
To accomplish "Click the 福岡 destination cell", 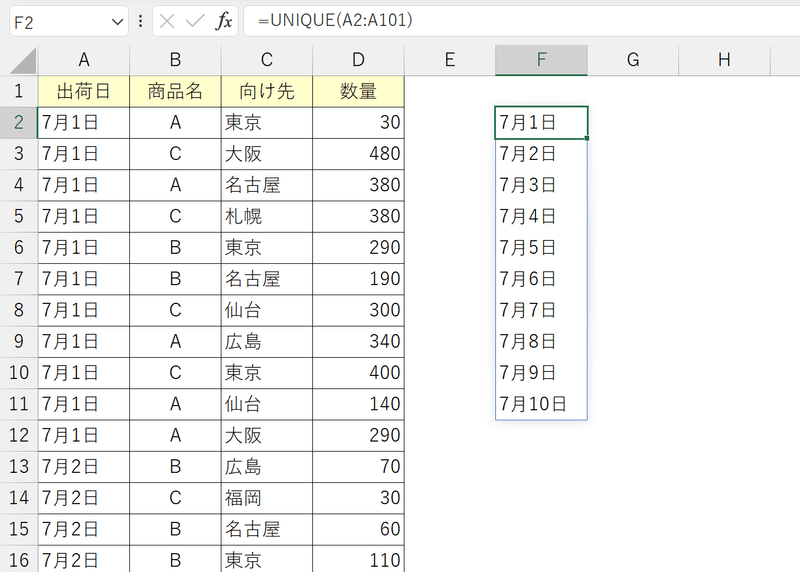I will (x=267, y=498).
